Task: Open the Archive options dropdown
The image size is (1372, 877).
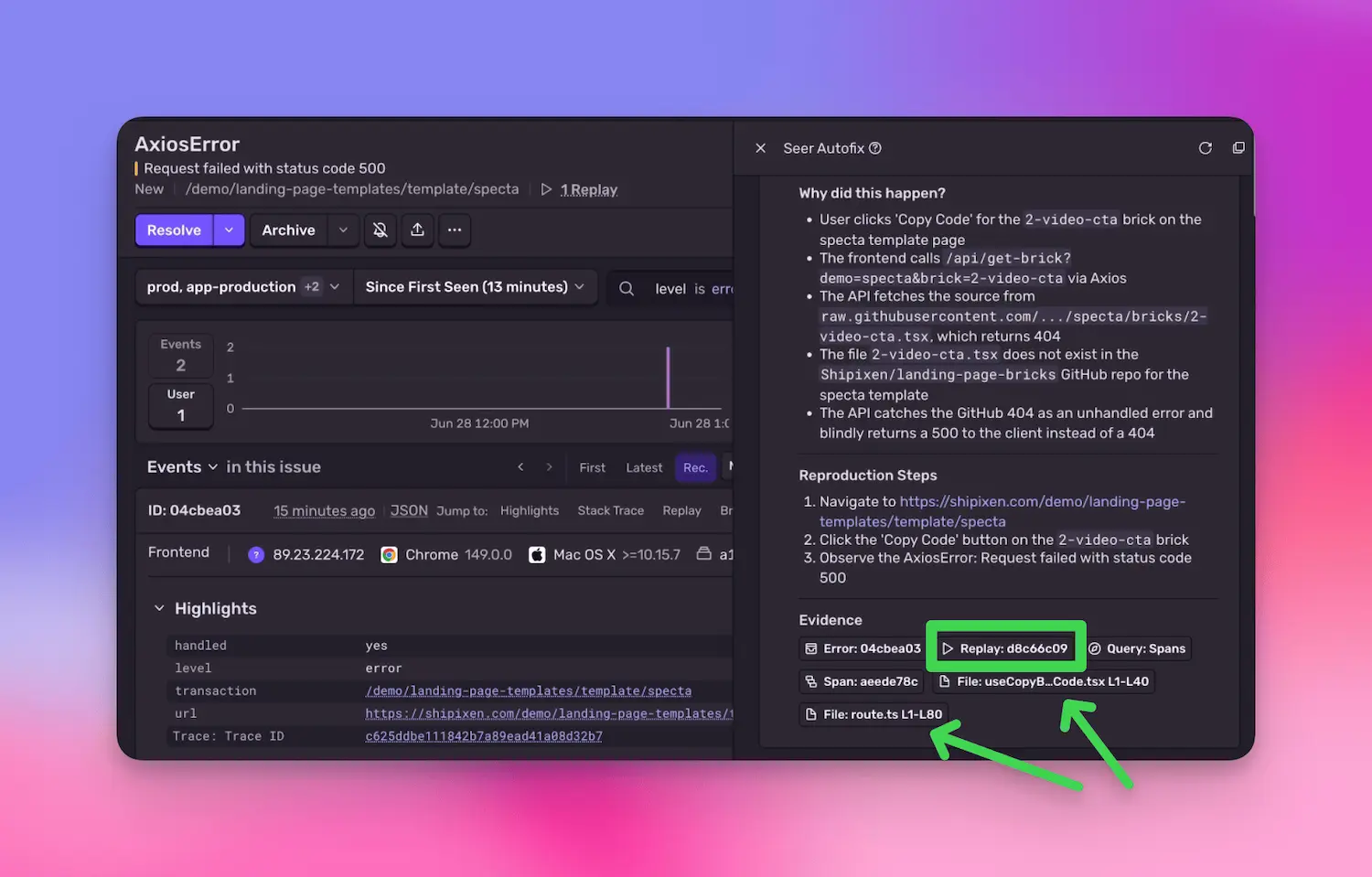Action: 343,230
